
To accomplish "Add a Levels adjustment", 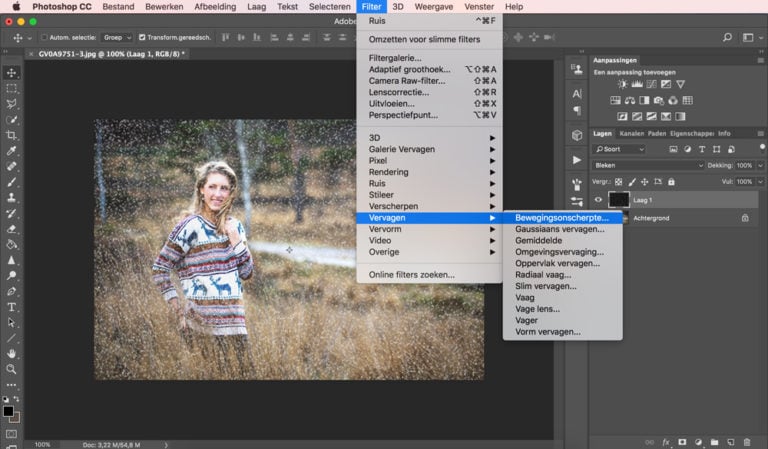I will tap(637, 84).
